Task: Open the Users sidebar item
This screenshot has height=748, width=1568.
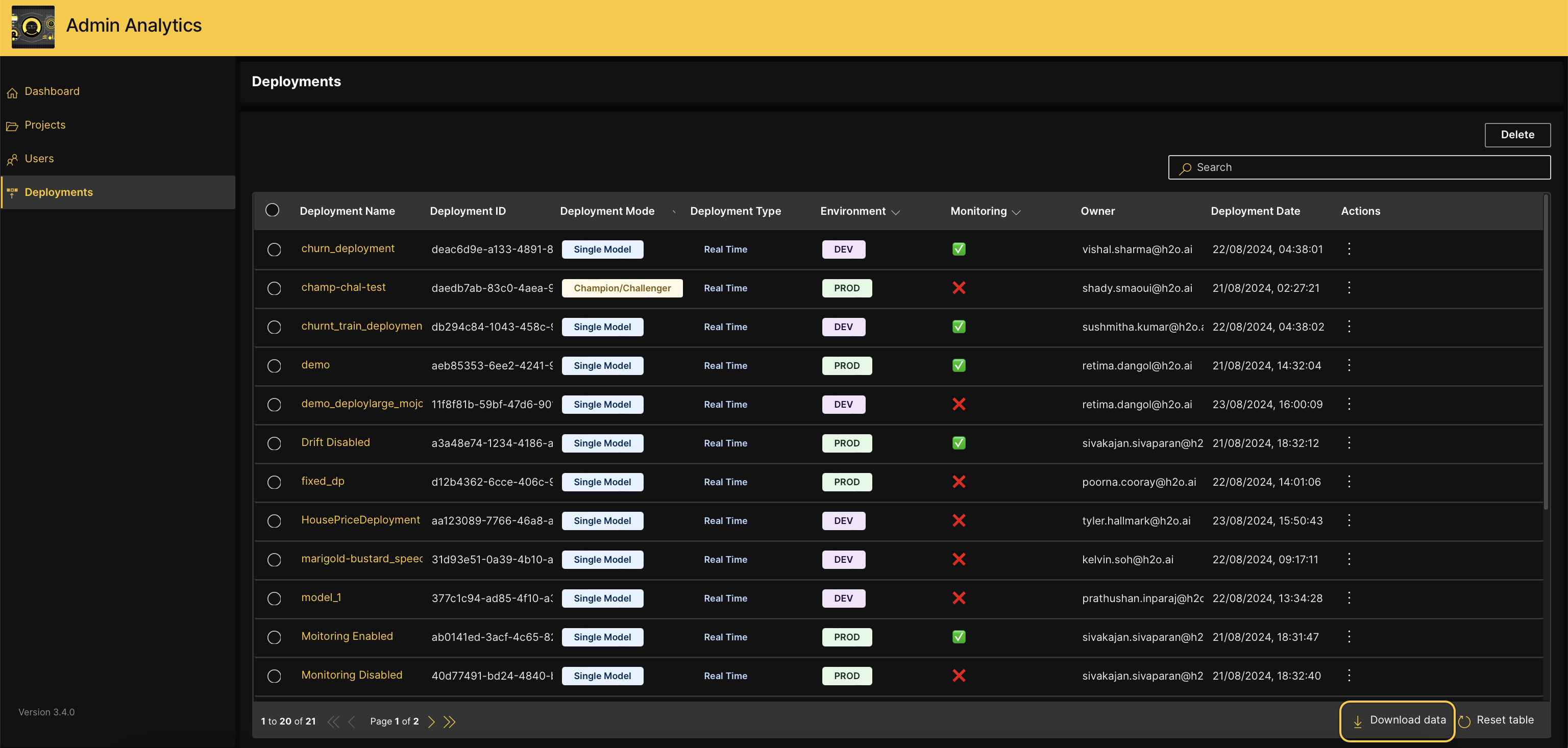Action: pos(39,158)
